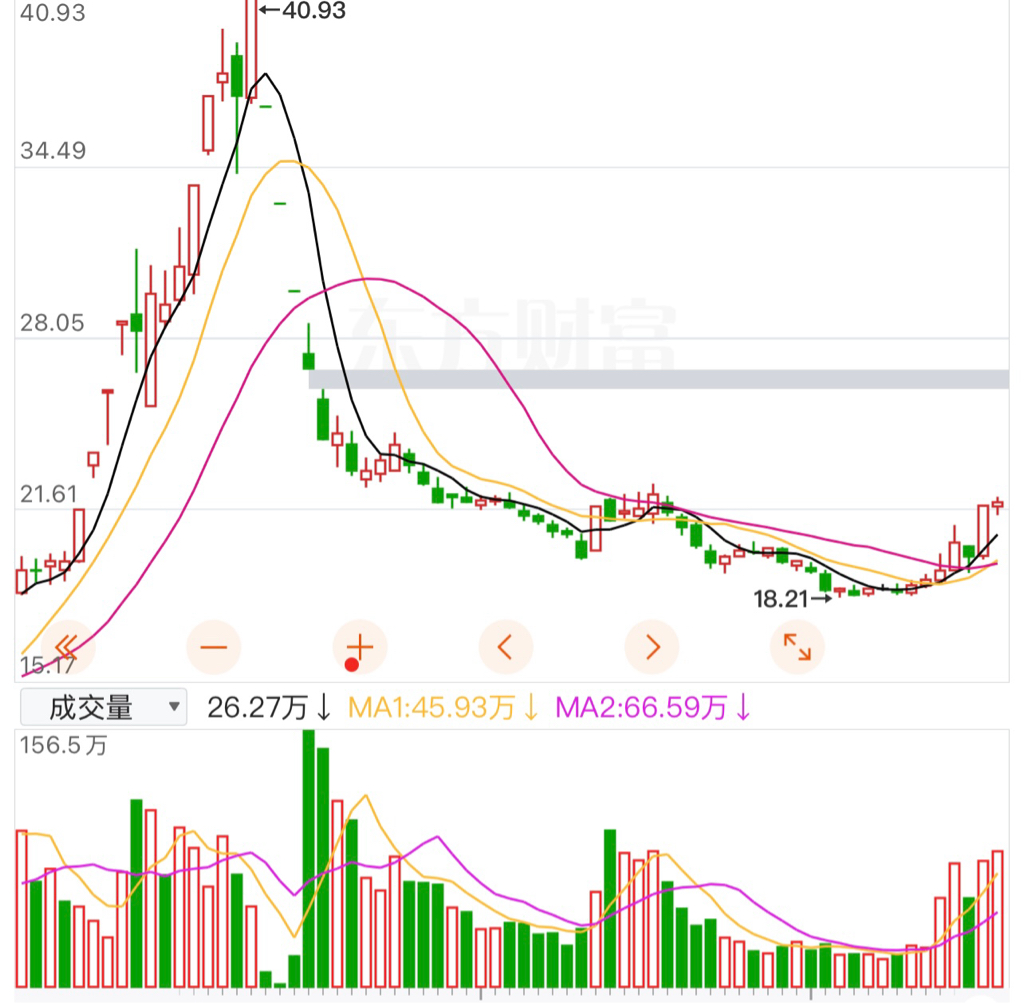Screen dimensions: 1024x1003
Task: Click the MA2:66.59万 volume average label
Action: (652, 707)
